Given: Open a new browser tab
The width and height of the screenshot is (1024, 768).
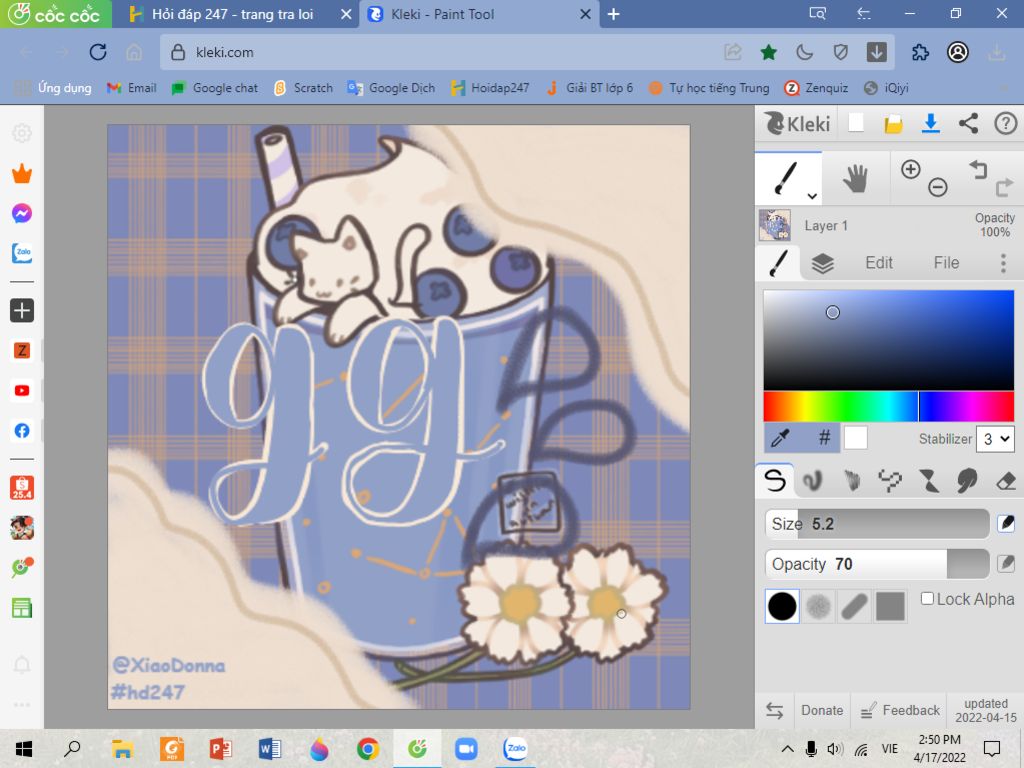Looking at the screenshot, I should 613,14.
